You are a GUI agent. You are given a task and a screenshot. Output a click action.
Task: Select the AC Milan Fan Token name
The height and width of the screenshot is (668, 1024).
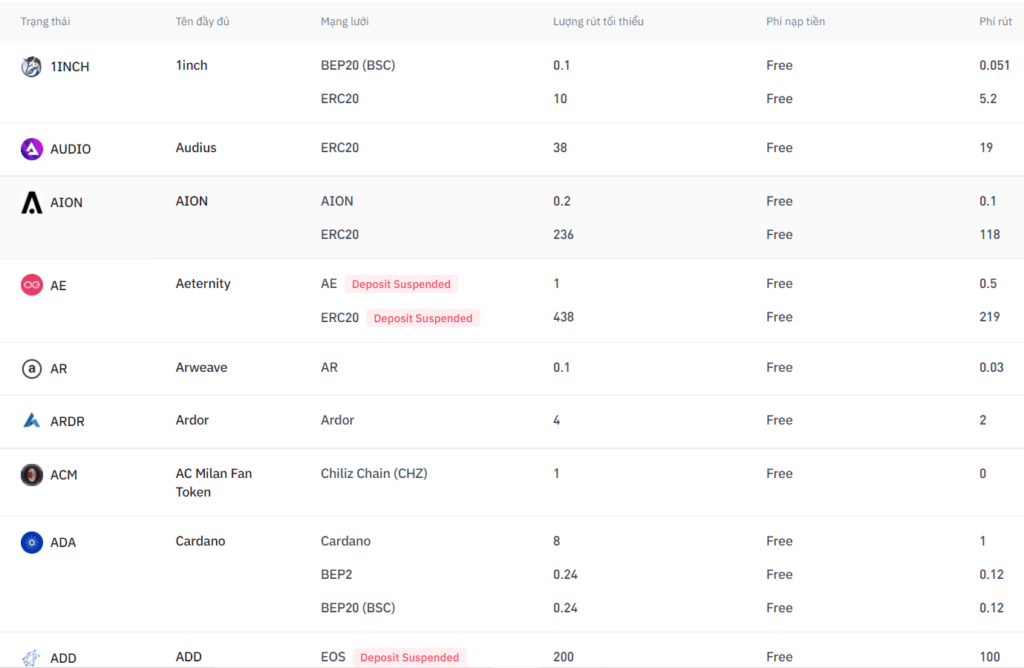[x=213, y=483]
